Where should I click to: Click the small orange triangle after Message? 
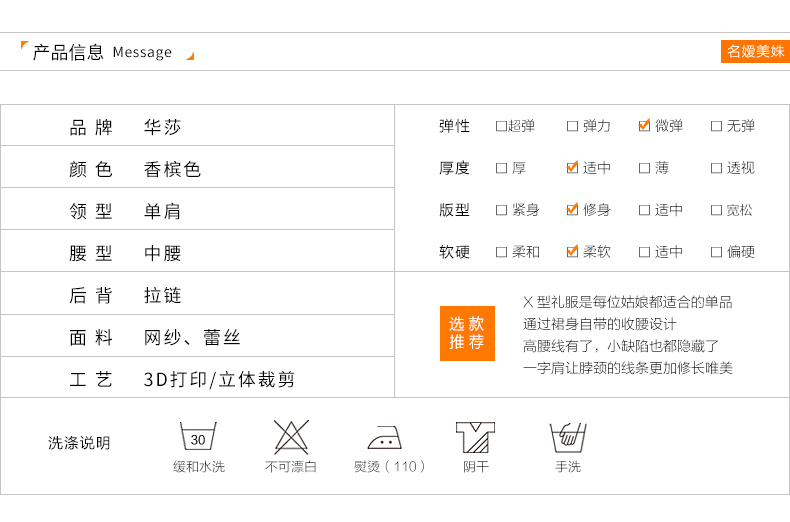190,56
